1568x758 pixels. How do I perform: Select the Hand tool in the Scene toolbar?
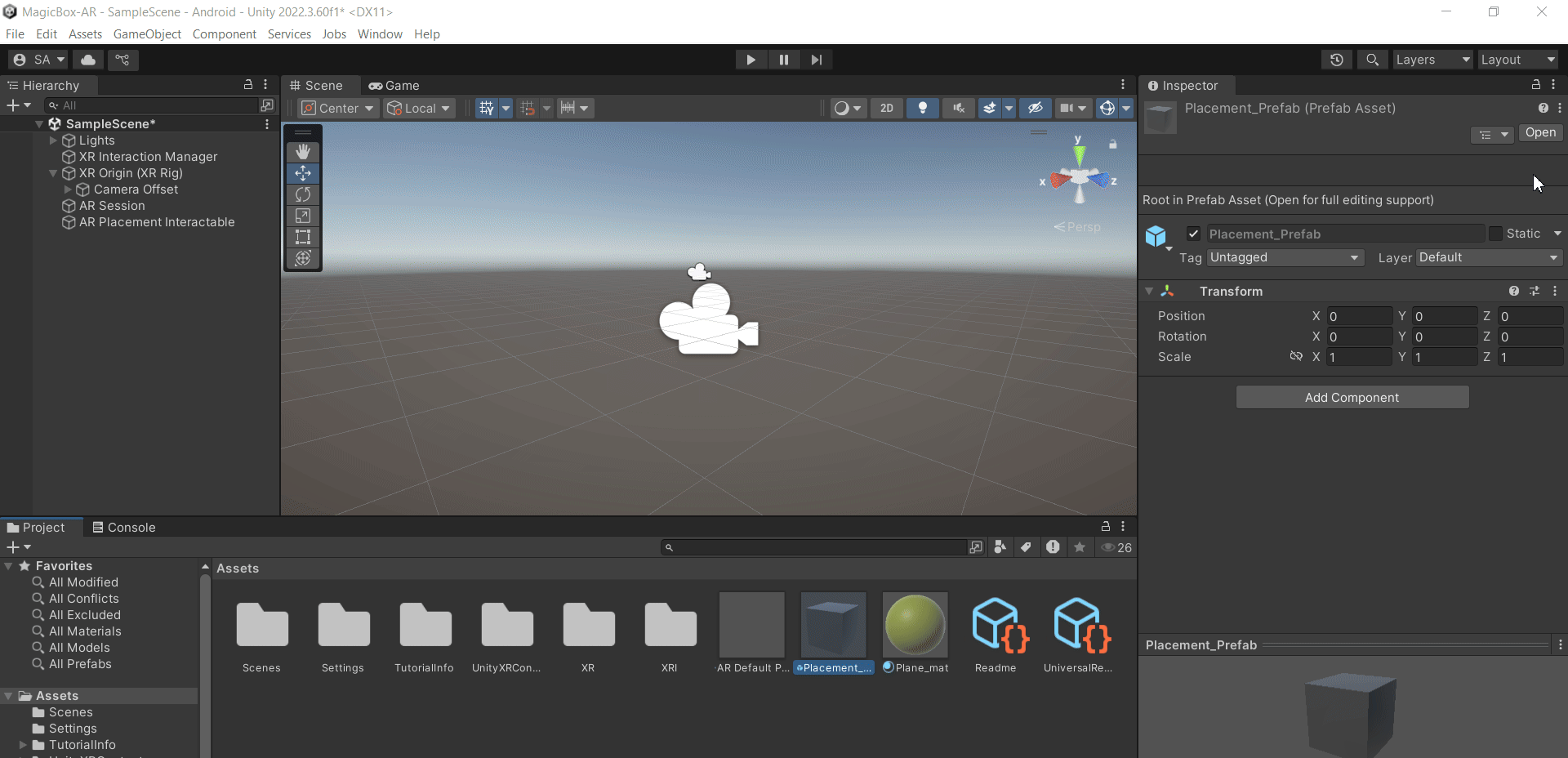[302, 151]
